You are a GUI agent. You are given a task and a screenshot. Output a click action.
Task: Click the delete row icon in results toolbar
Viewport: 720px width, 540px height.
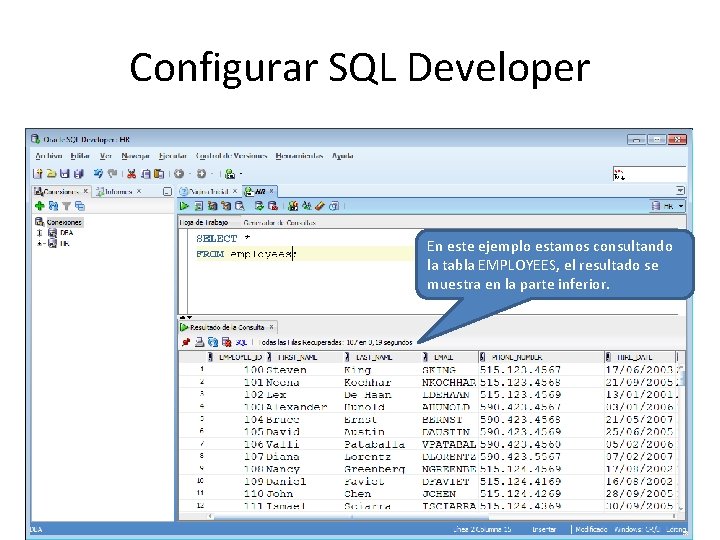point(226,342)
